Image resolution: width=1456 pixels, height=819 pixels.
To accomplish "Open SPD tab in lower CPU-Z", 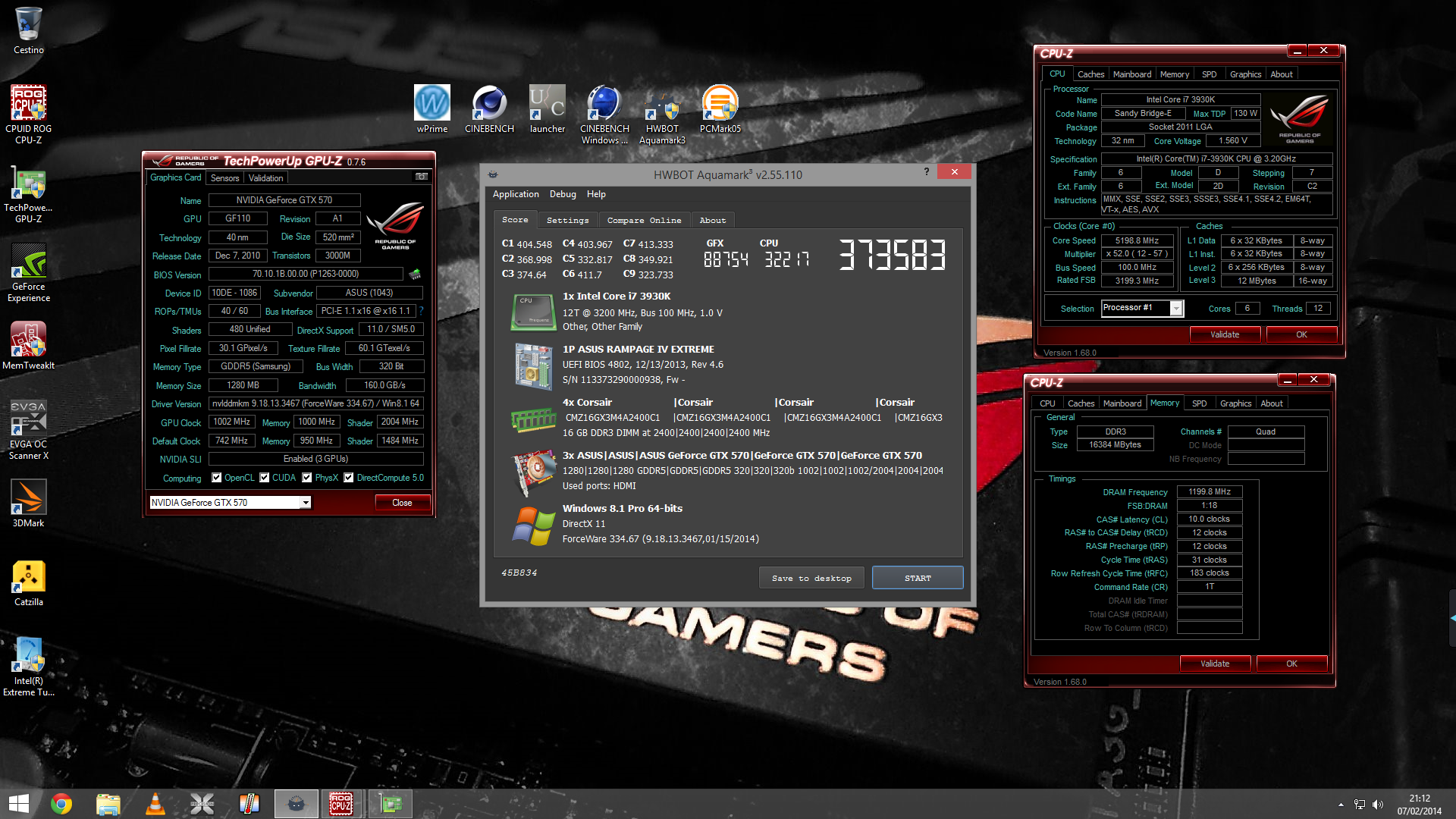I will (x=1199, y=403).
